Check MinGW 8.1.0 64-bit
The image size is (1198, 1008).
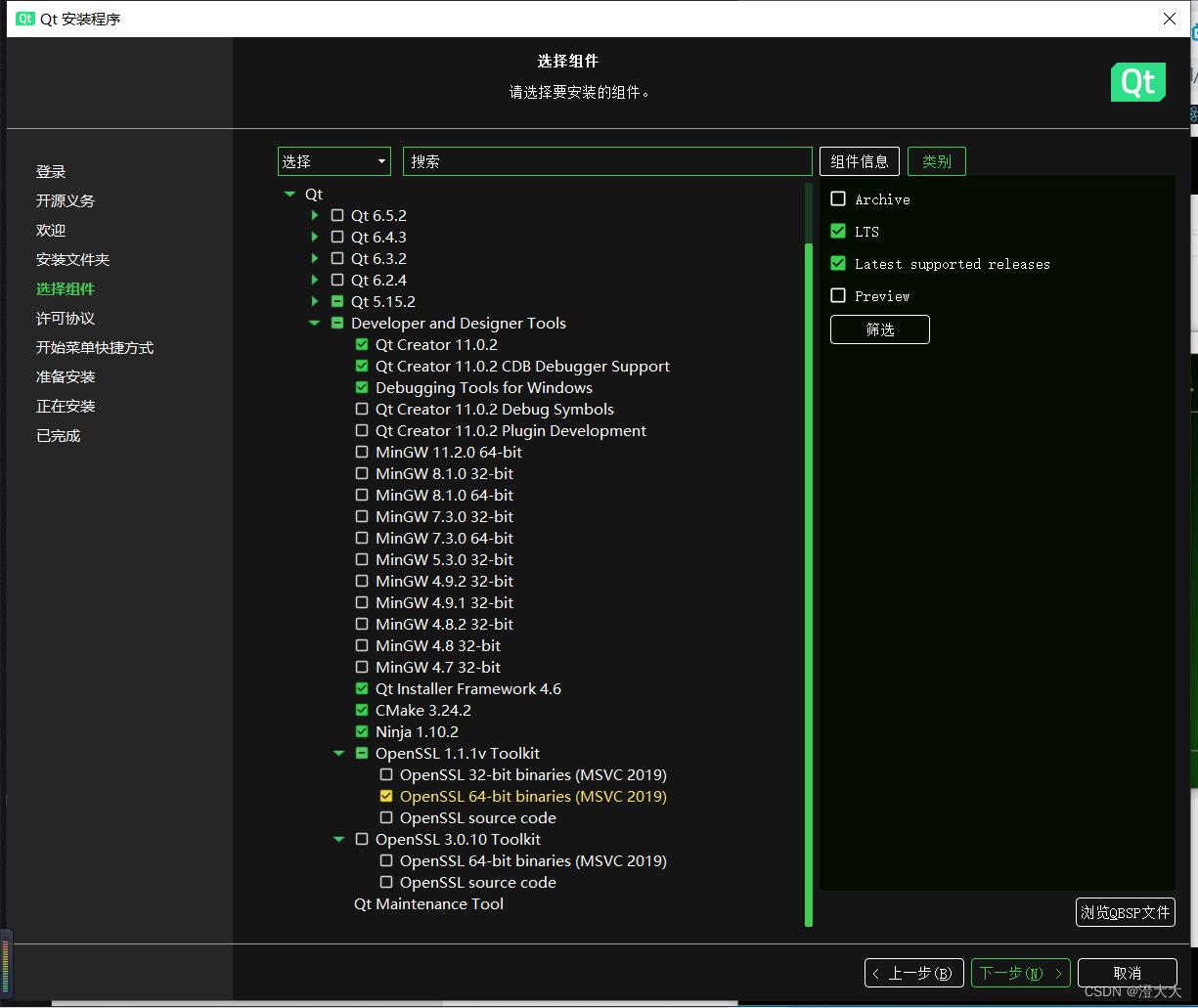pos(362,495)
